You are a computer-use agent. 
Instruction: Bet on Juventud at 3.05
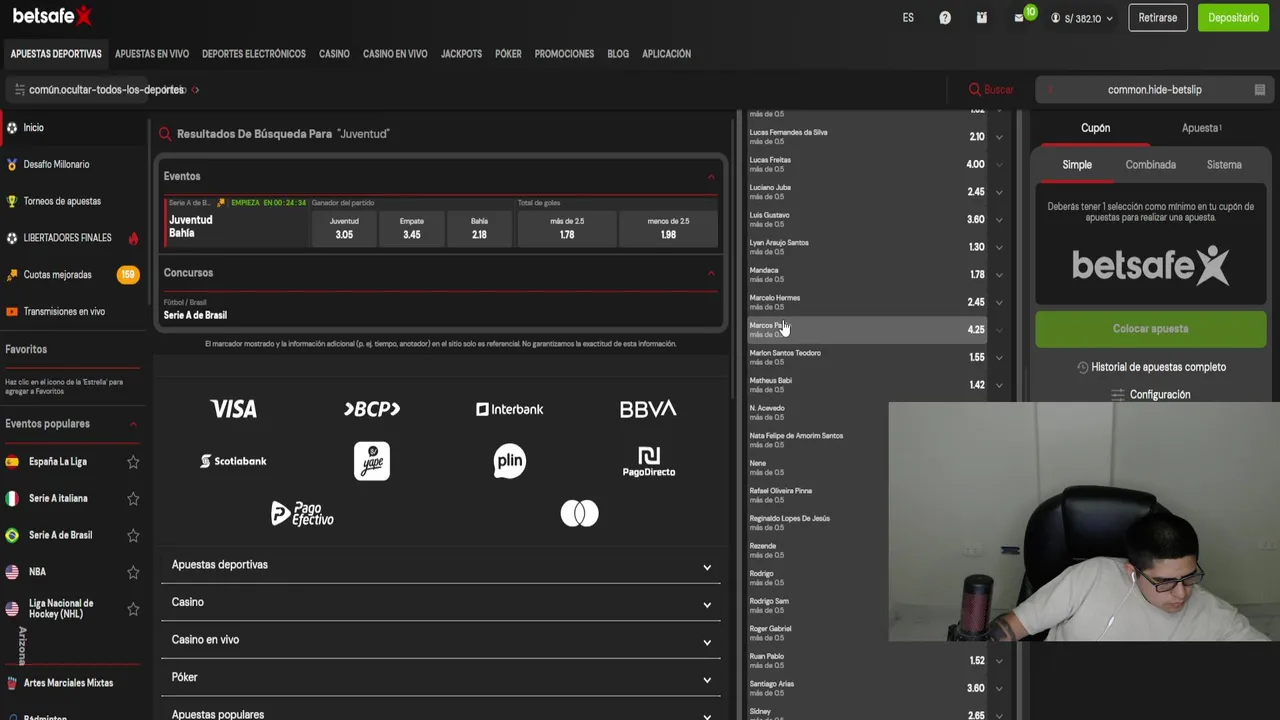click(x=344, y=229)
